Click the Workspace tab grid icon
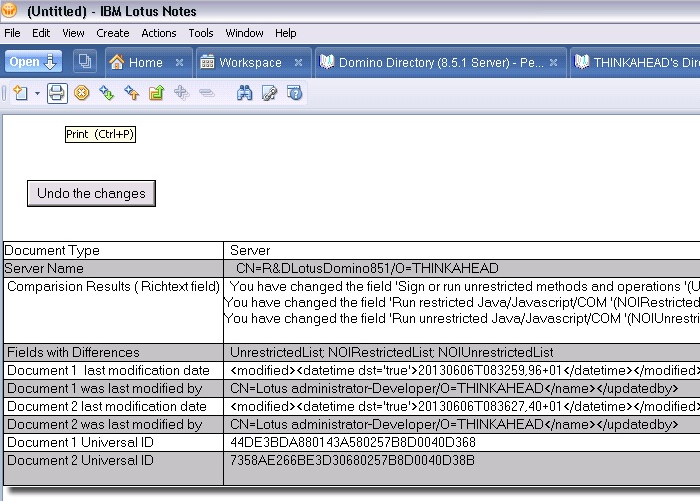This screenshot has width=700, height=501. [x=207, y=62]
